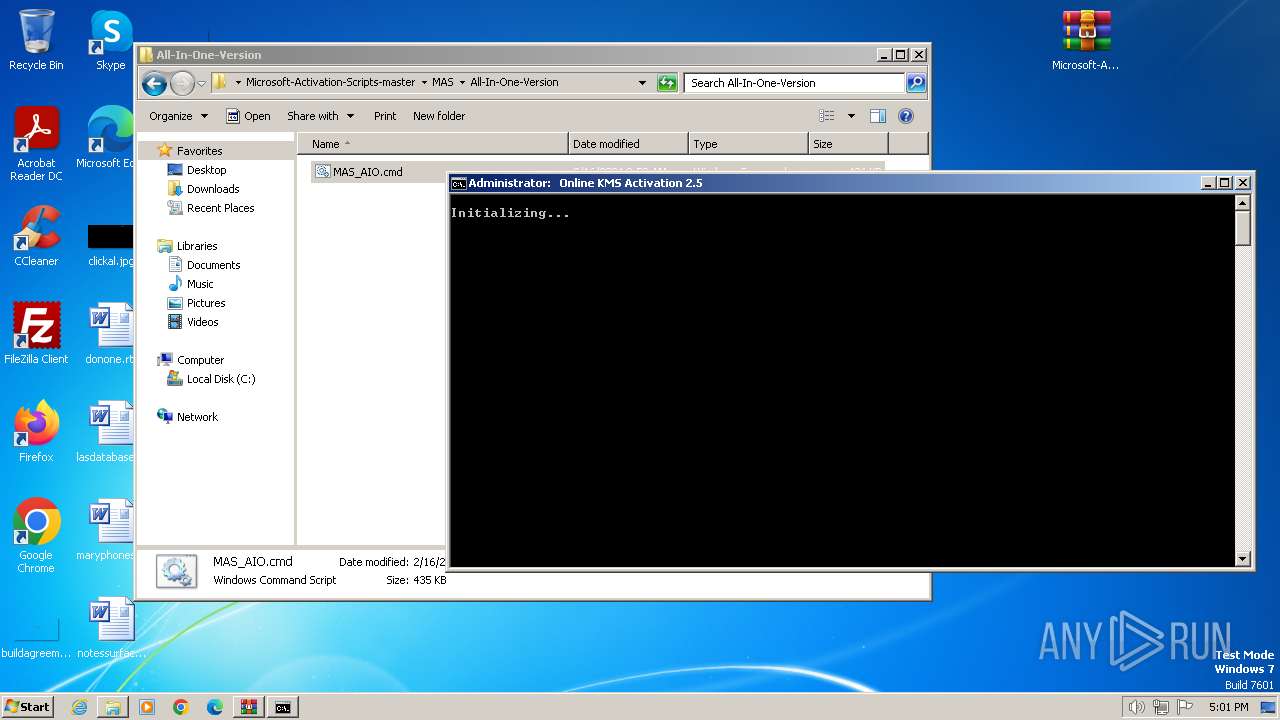The width and height of the screenshot is (1280, 720).
Task: Click the All-In-One-Version breadcrumb in address bar
Action: (514, 83)
